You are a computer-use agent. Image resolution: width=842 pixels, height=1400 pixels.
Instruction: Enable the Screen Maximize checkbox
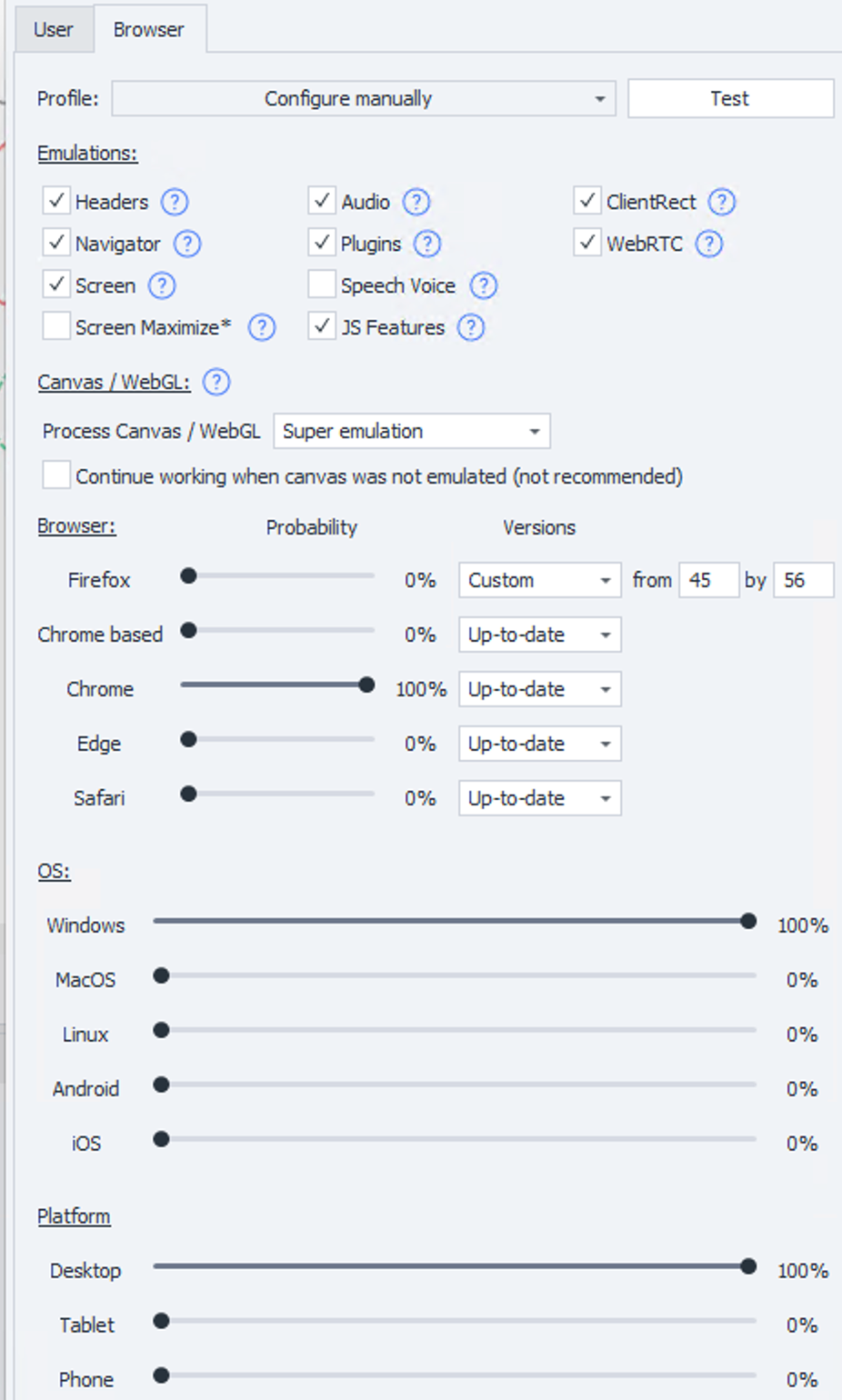coord(56,326)
